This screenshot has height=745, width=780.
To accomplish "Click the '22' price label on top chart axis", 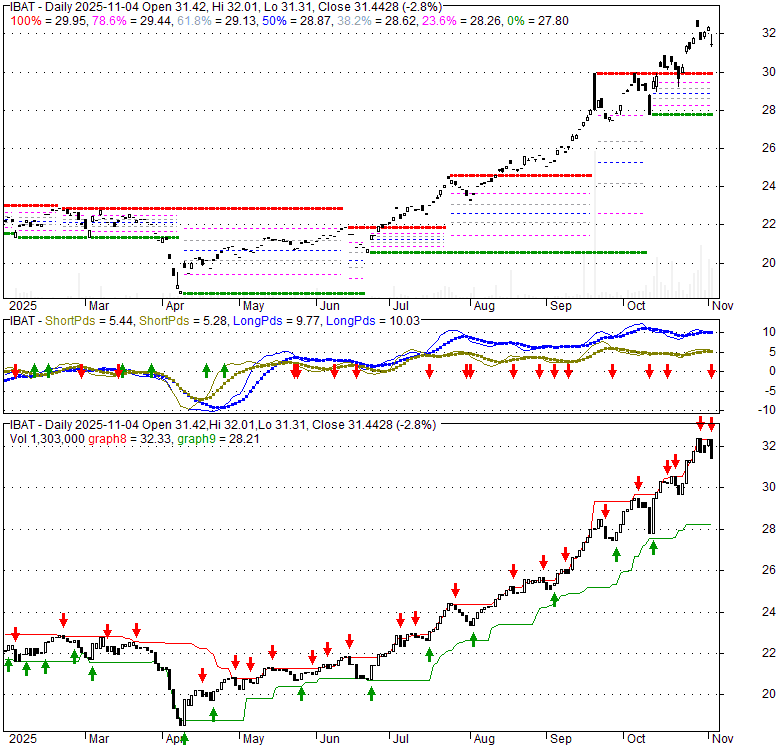I will pyautogui.click(x=769, y=224).
